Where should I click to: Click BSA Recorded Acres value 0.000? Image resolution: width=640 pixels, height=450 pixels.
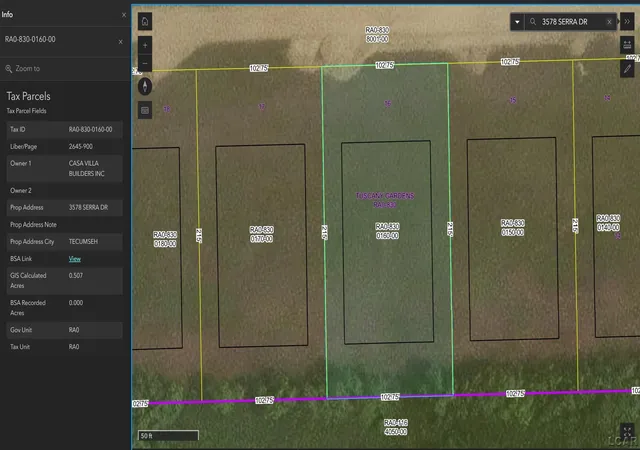[x=76, y=303]
